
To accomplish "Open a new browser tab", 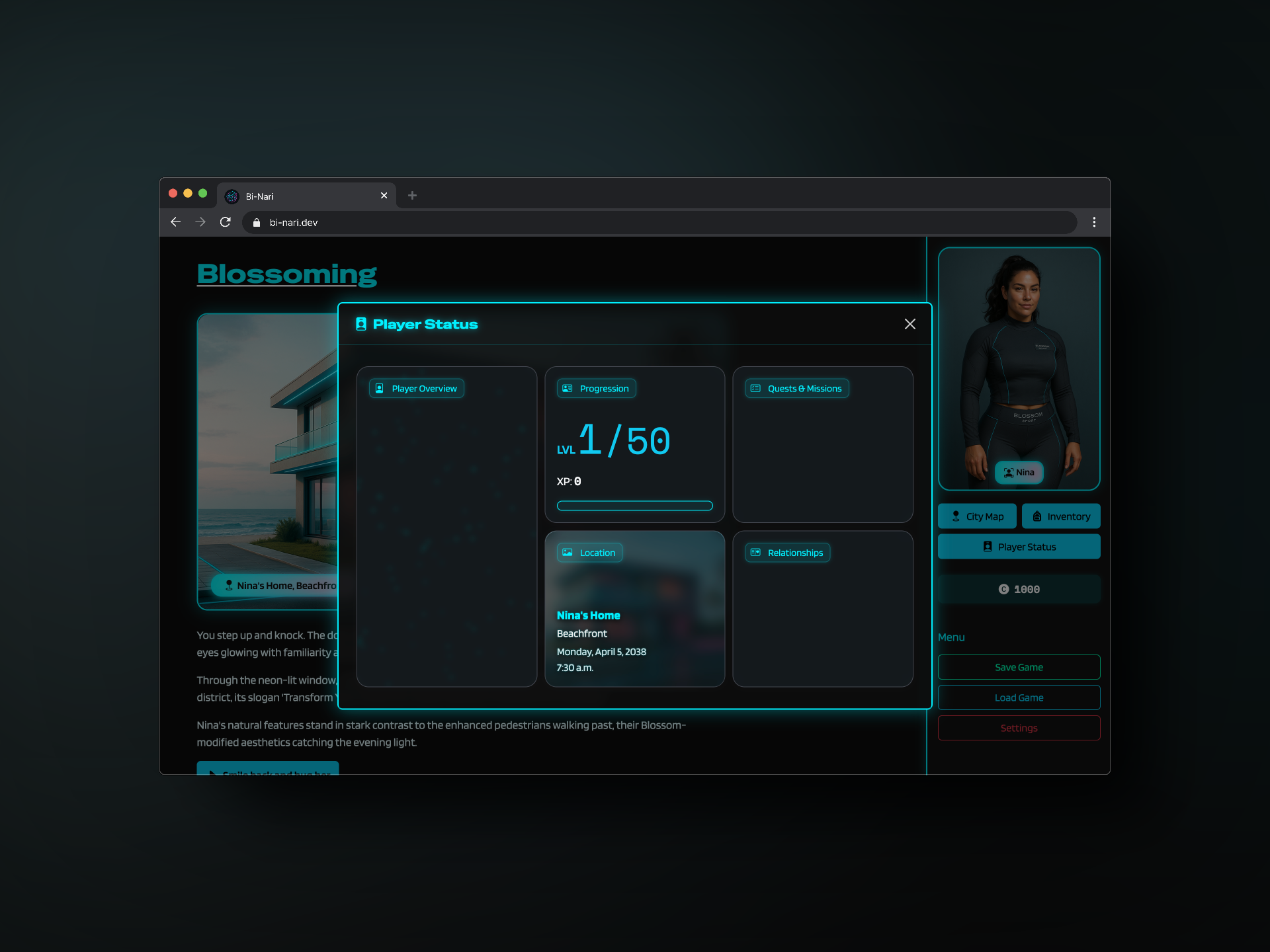I will coord(412,196).
